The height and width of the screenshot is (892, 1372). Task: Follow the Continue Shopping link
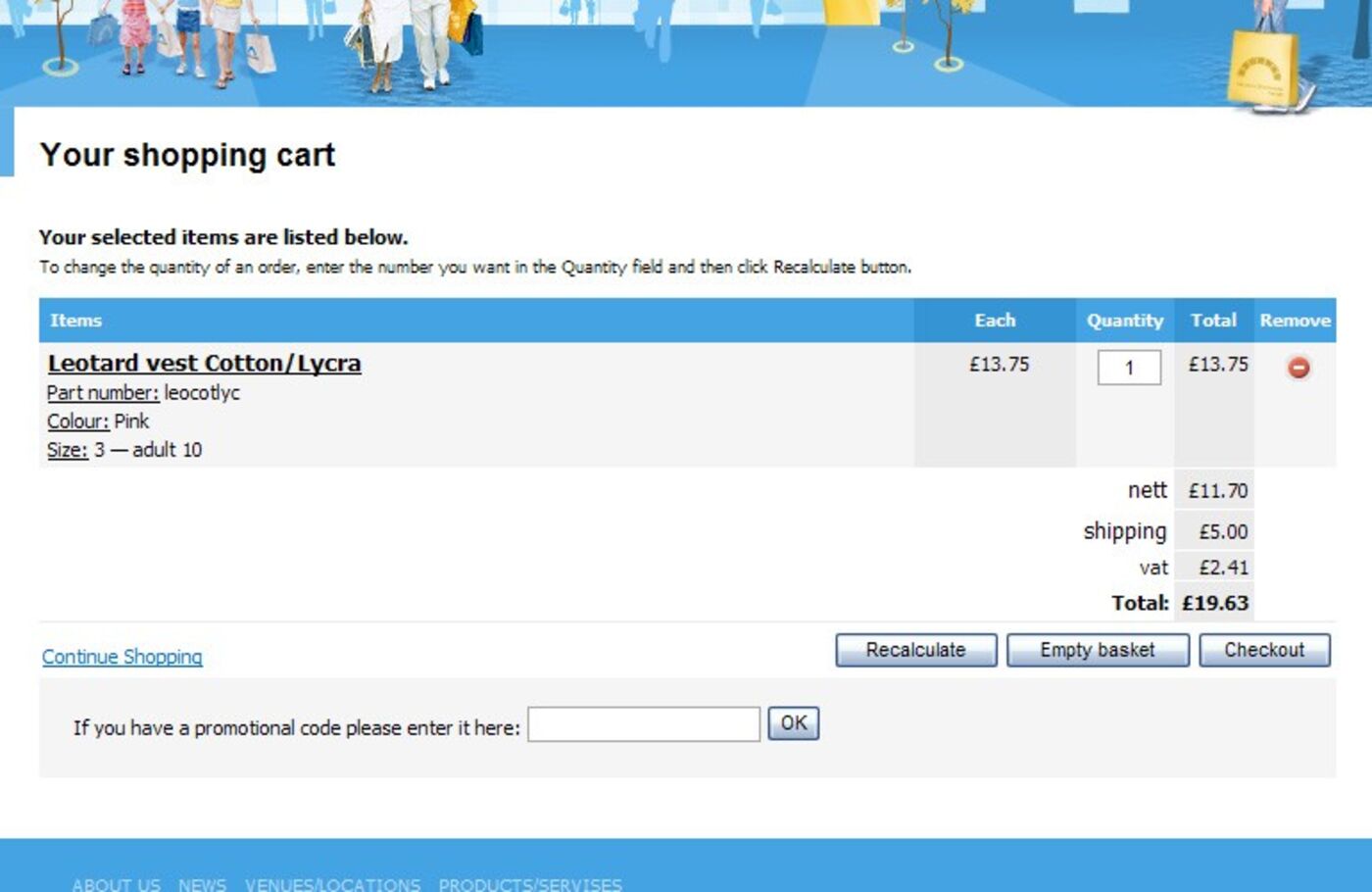point(122,657)
